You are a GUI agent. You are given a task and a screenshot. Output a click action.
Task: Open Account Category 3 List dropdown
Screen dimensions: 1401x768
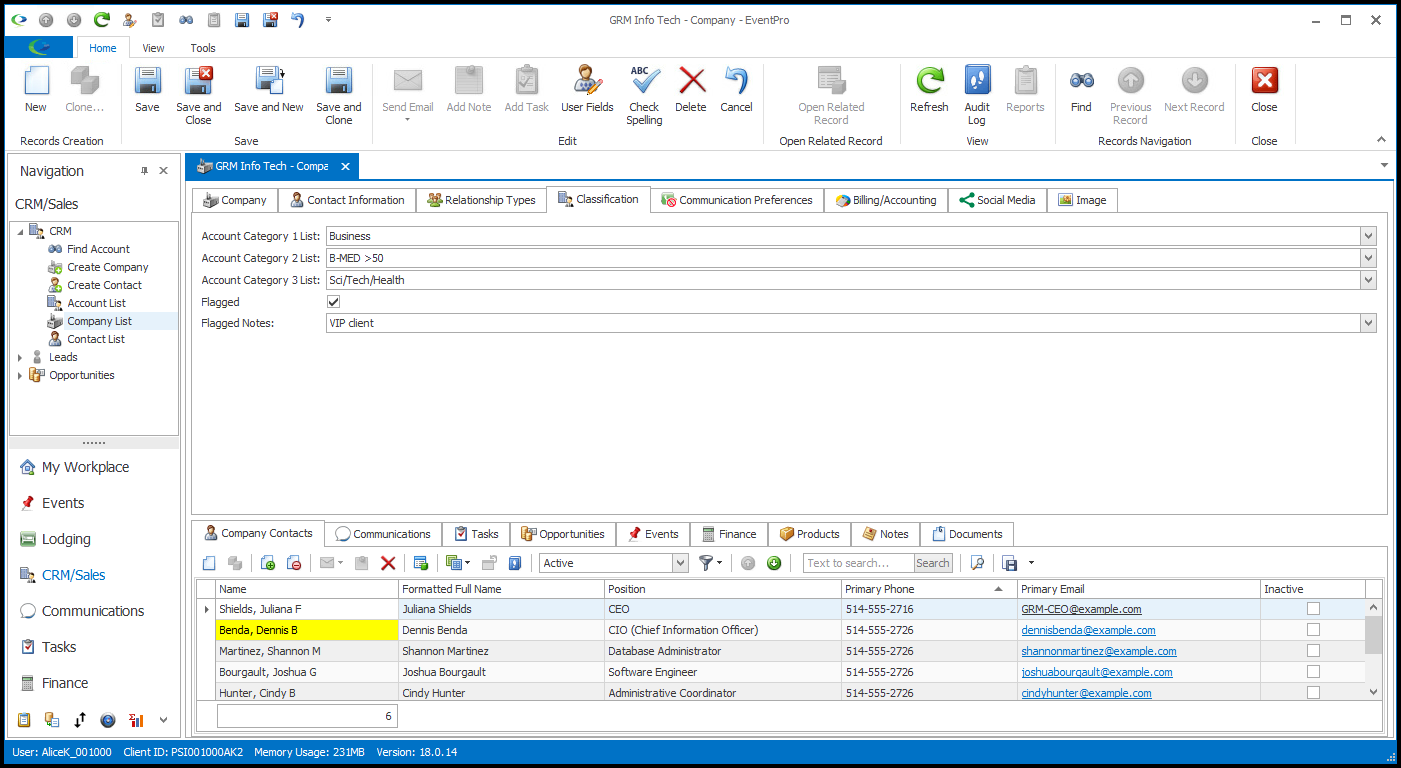[x=1368, y=280]
